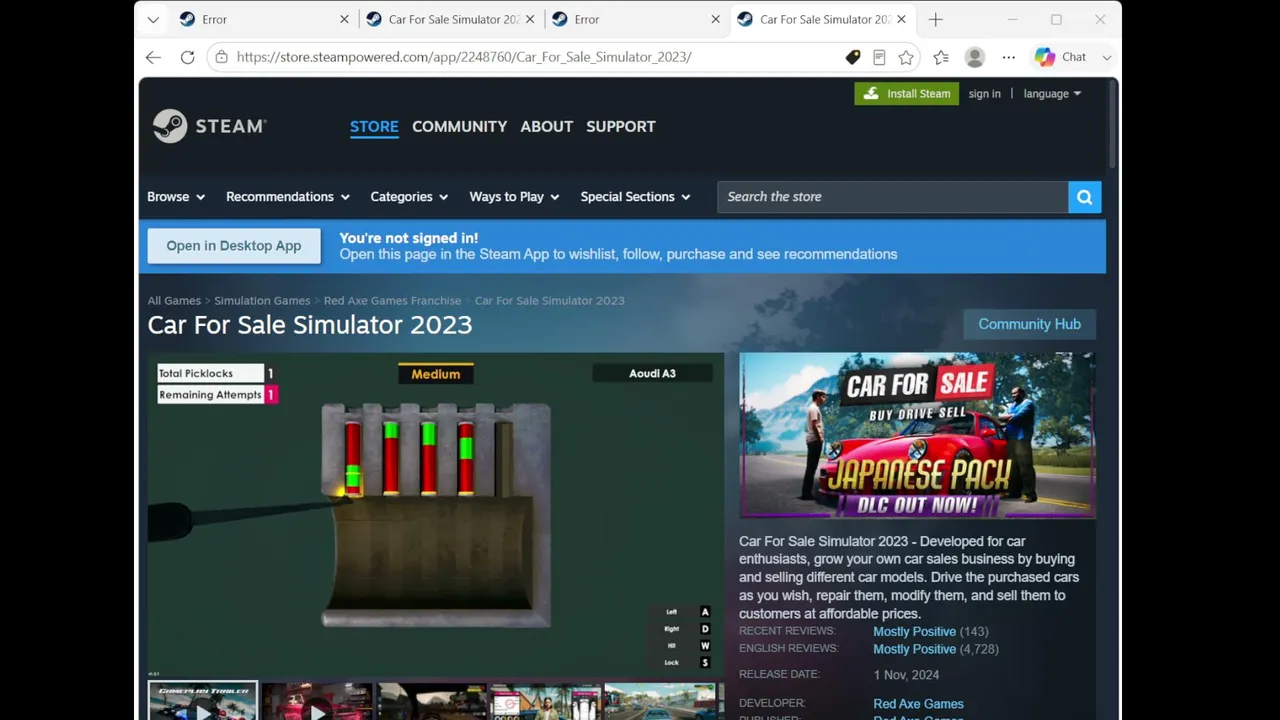Screen dimensions: 1280x720
Task: Open immersive reader view icon
Action: tap(879, 57)
